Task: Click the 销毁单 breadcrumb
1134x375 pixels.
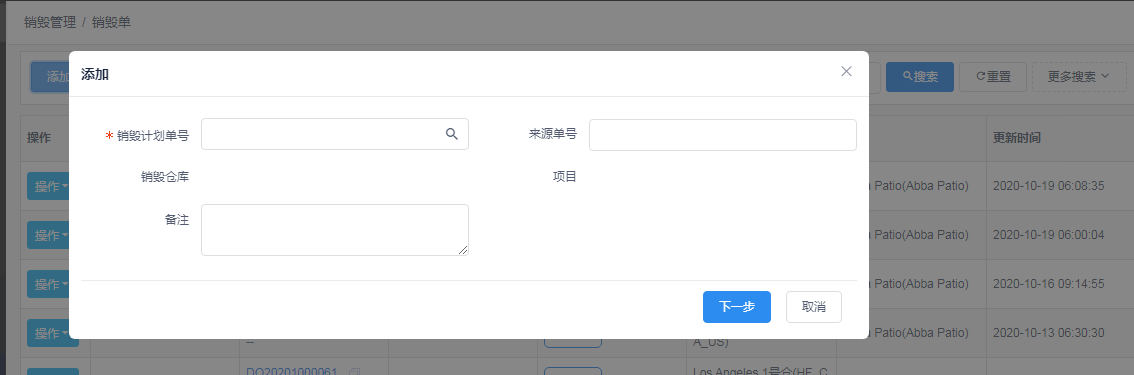Action: coord(111,22)
